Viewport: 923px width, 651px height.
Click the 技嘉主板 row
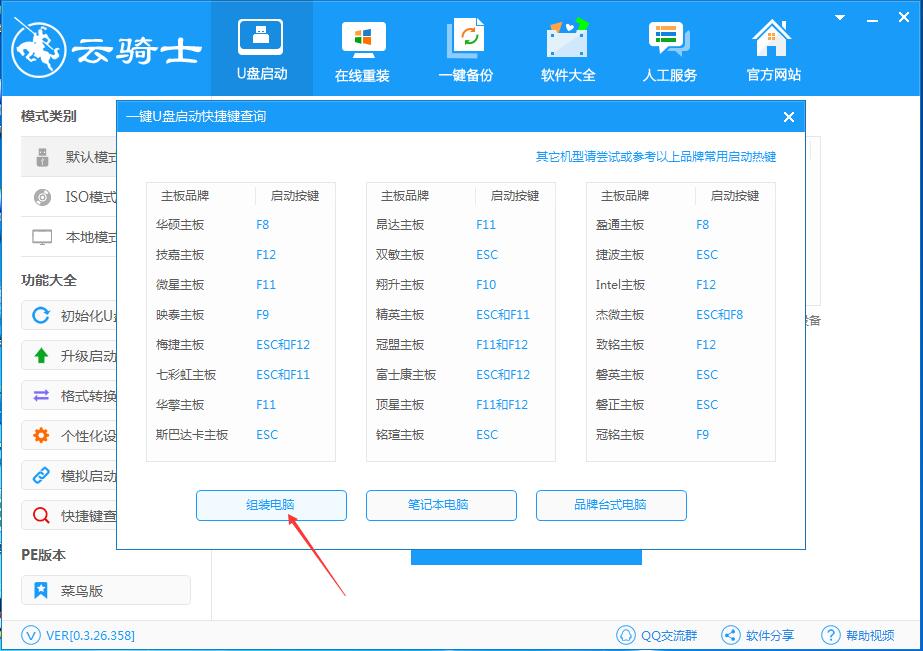point(240,255)
